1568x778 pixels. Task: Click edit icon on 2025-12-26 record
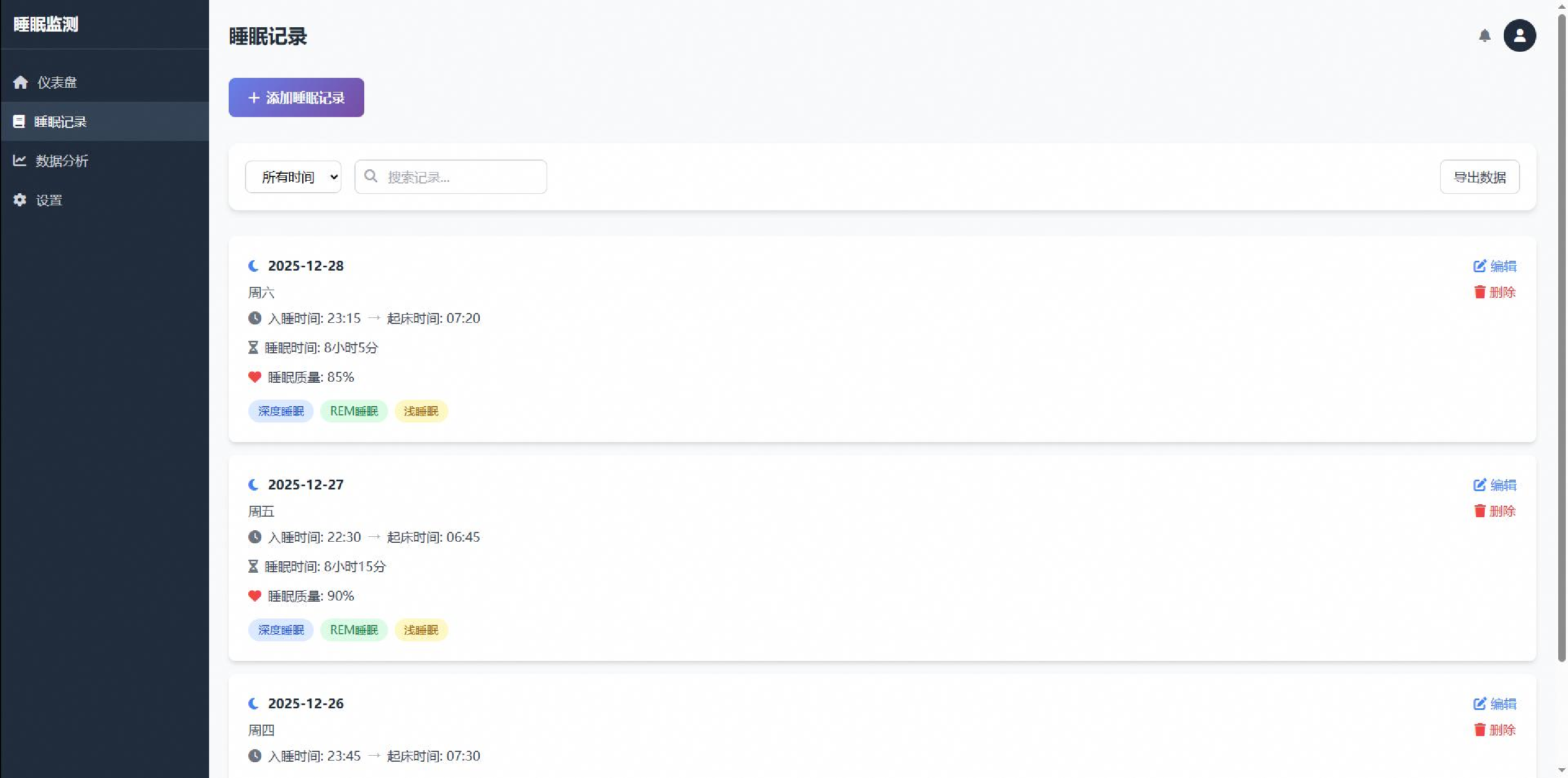point(1480,704)
